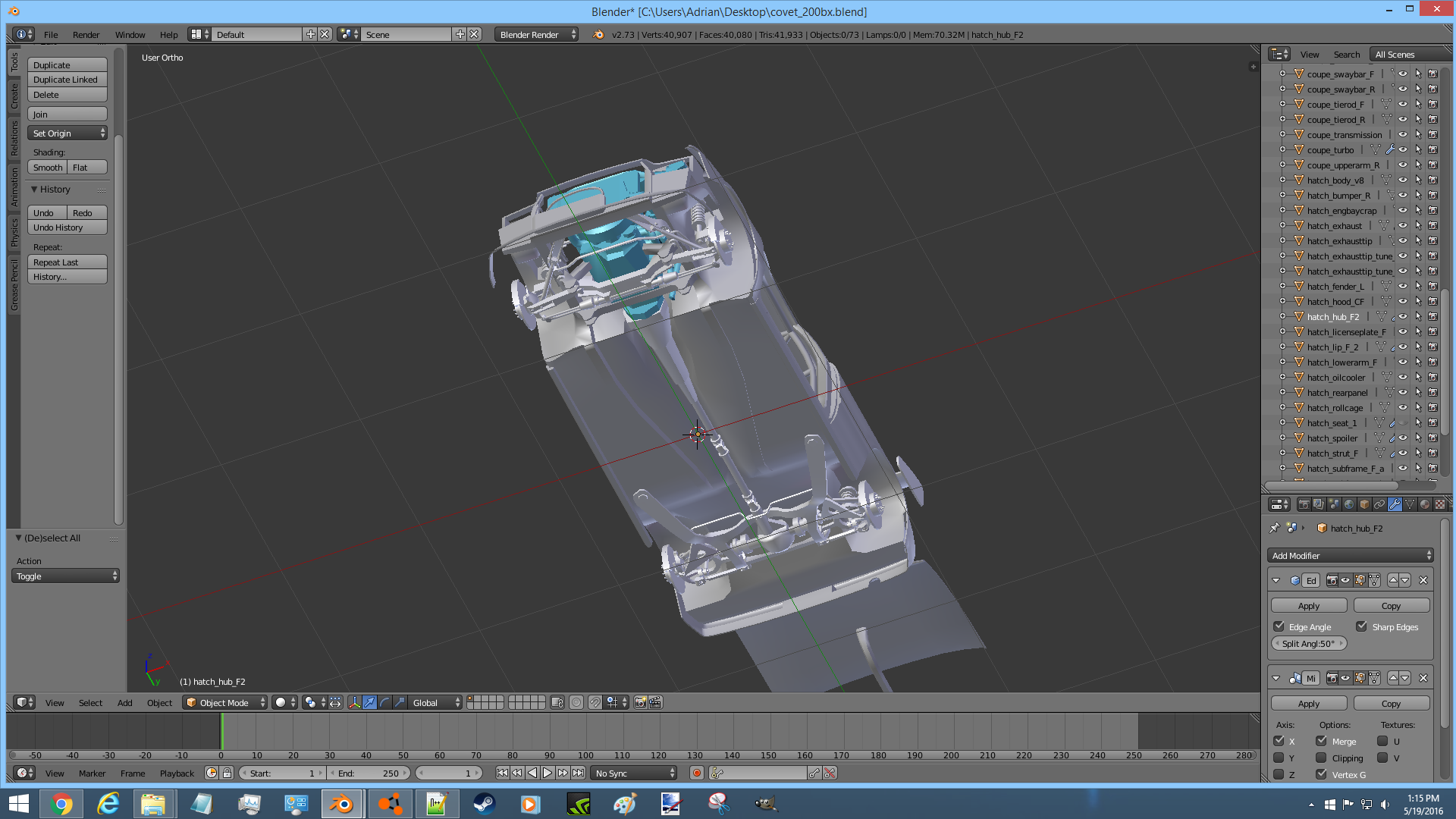Toggle the Merge option checkbox
This screenshot has height=819, width=1456.
coord(1322,741)
